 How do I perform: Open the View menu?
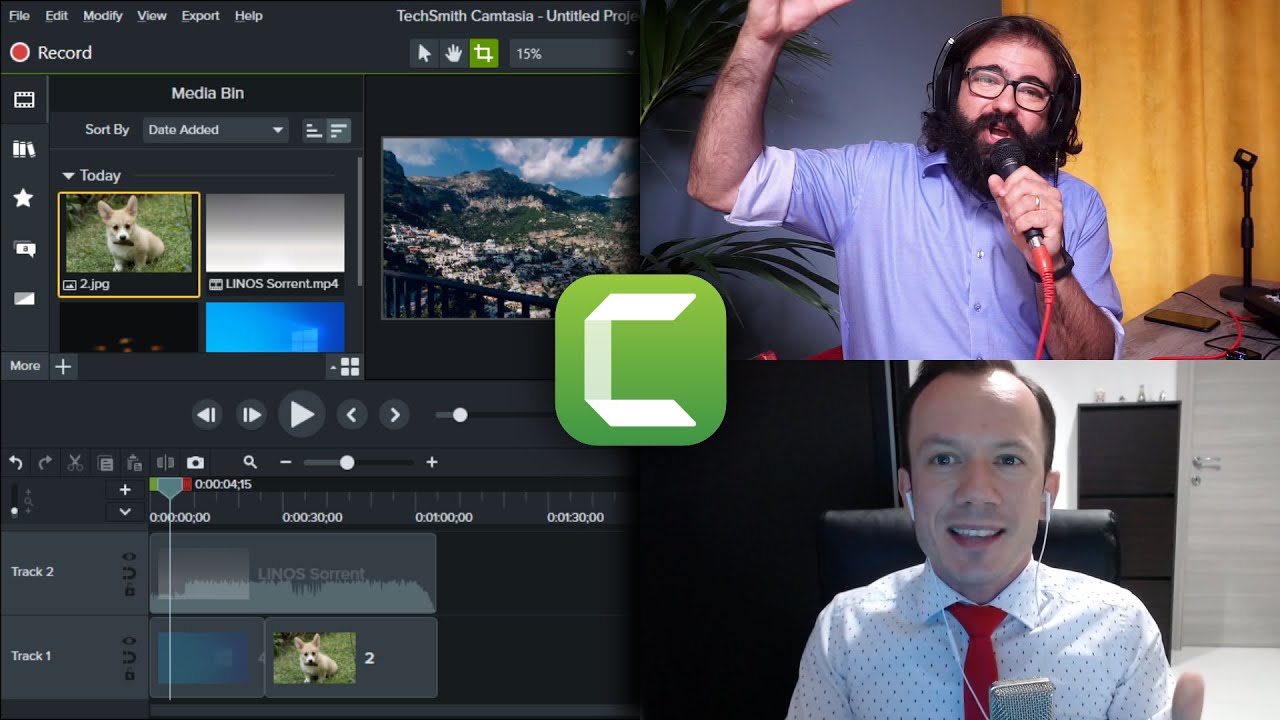[x=152, y=15]
